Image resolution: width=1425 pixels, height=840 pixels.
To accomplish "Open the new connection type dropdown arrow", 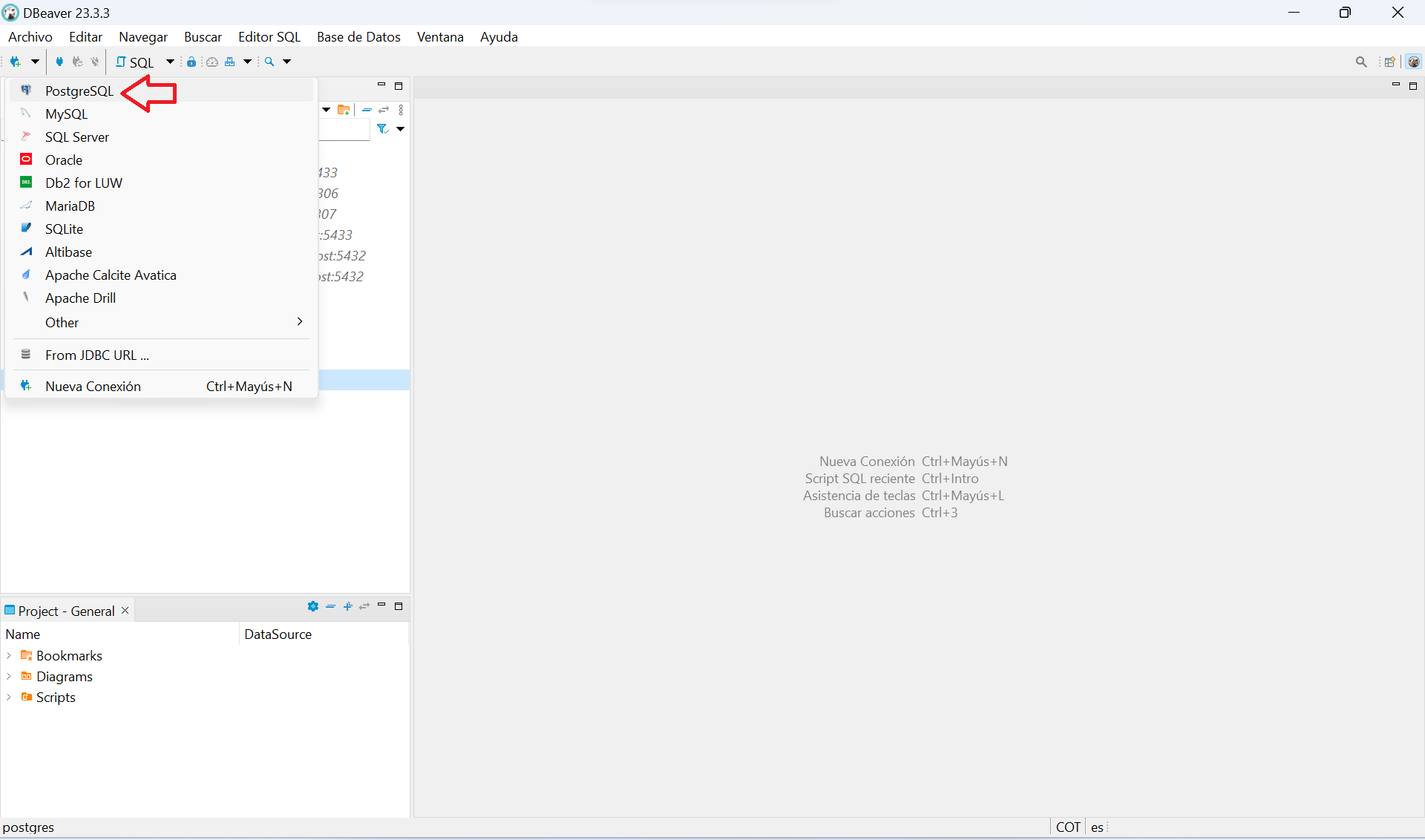I will (35, 62).
